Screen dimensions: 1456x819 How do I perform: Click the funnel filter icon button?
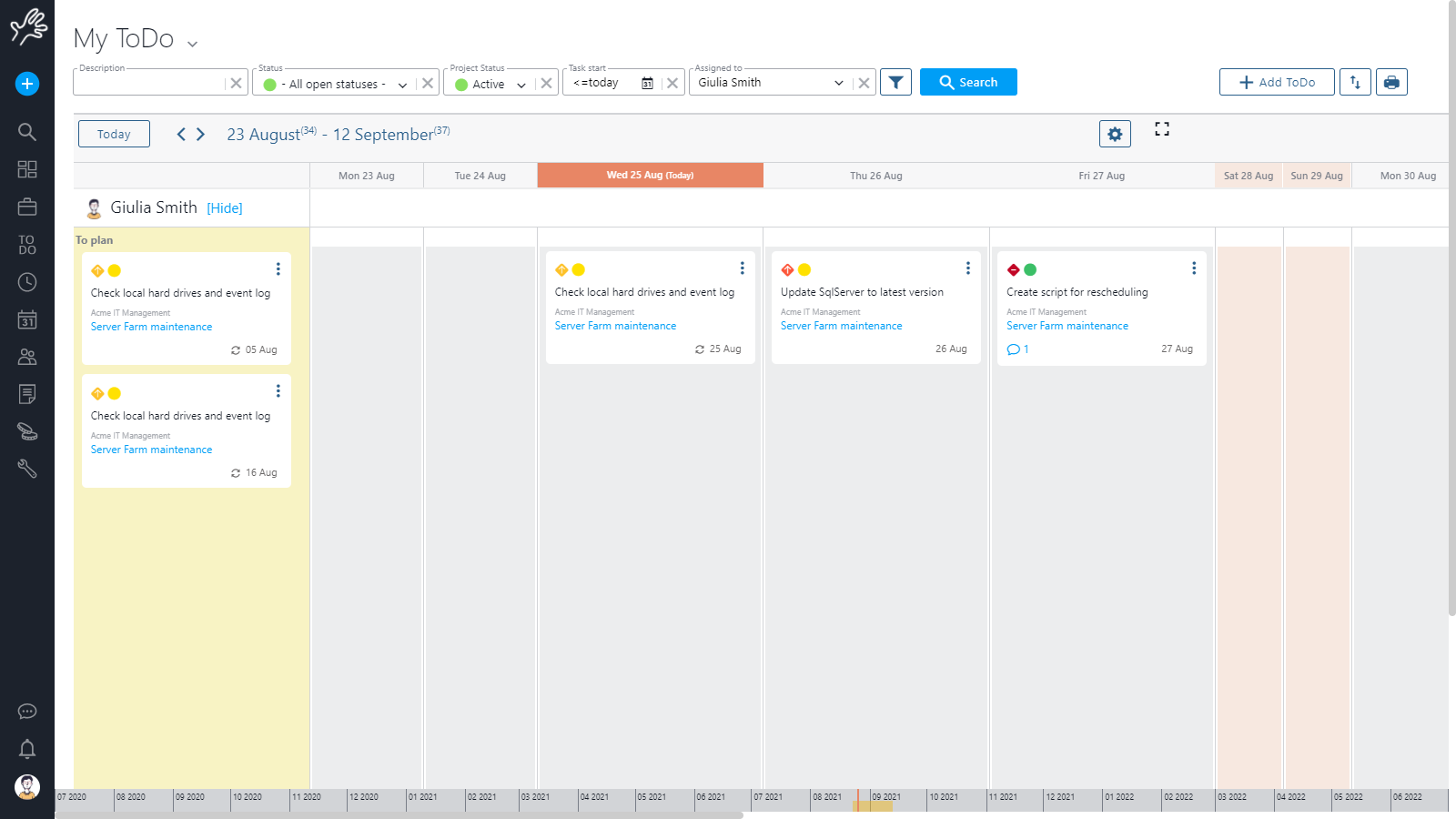[895, 82]
